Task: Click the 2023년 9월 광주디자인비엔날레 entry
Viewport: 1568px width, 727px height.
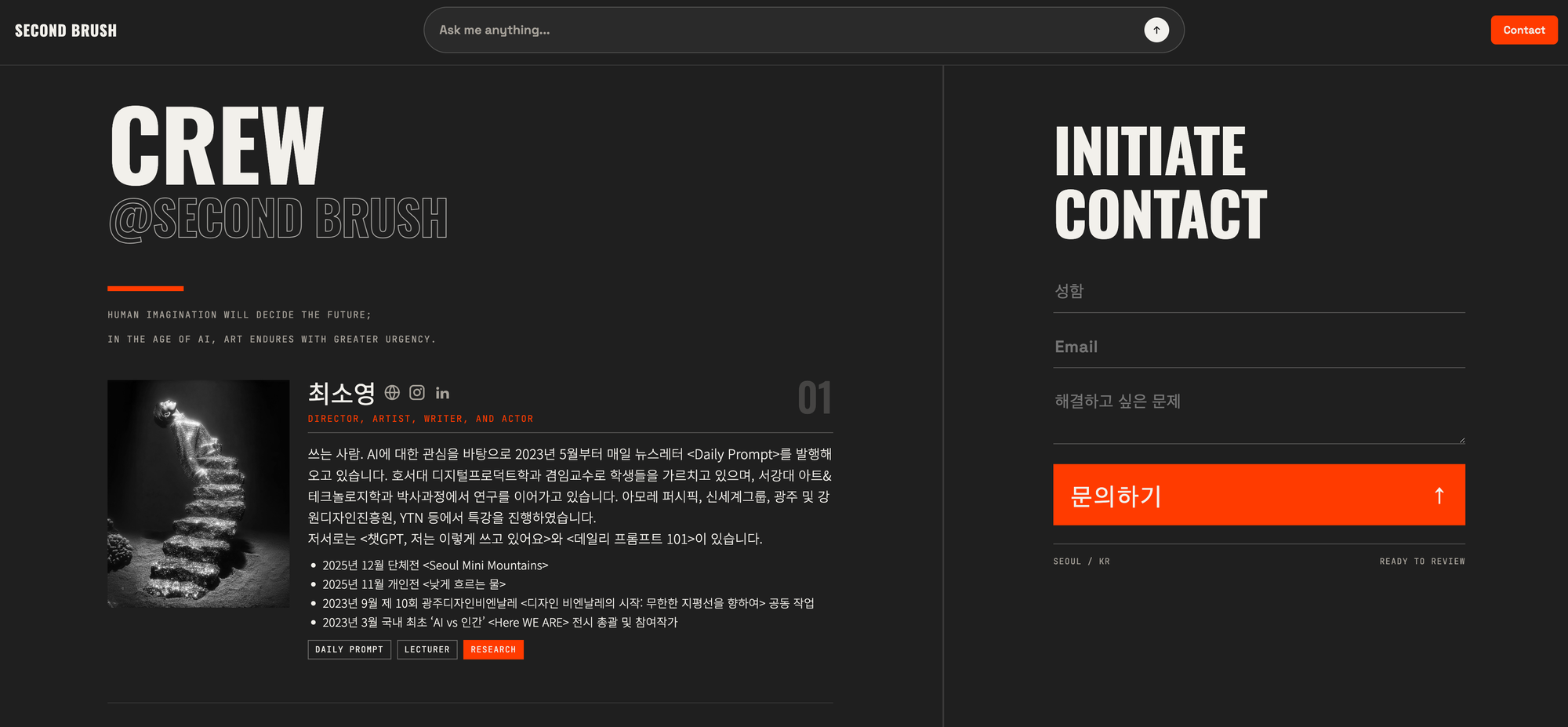Action: [x=568, y=603]
